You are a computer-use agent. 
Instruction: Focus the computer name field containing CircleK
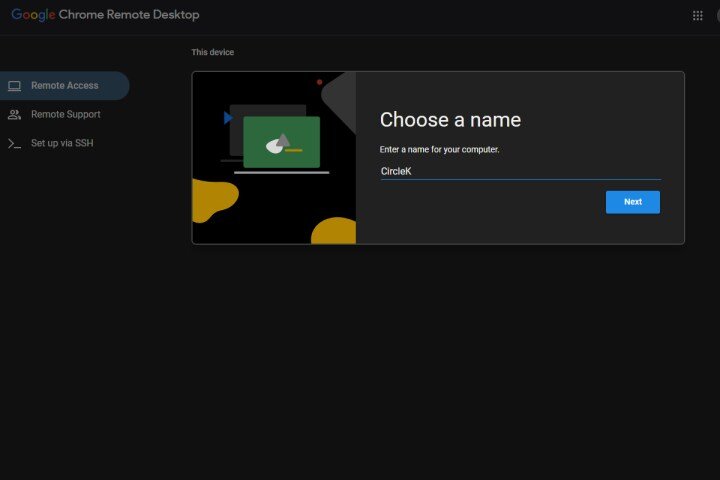click(520, 171)
